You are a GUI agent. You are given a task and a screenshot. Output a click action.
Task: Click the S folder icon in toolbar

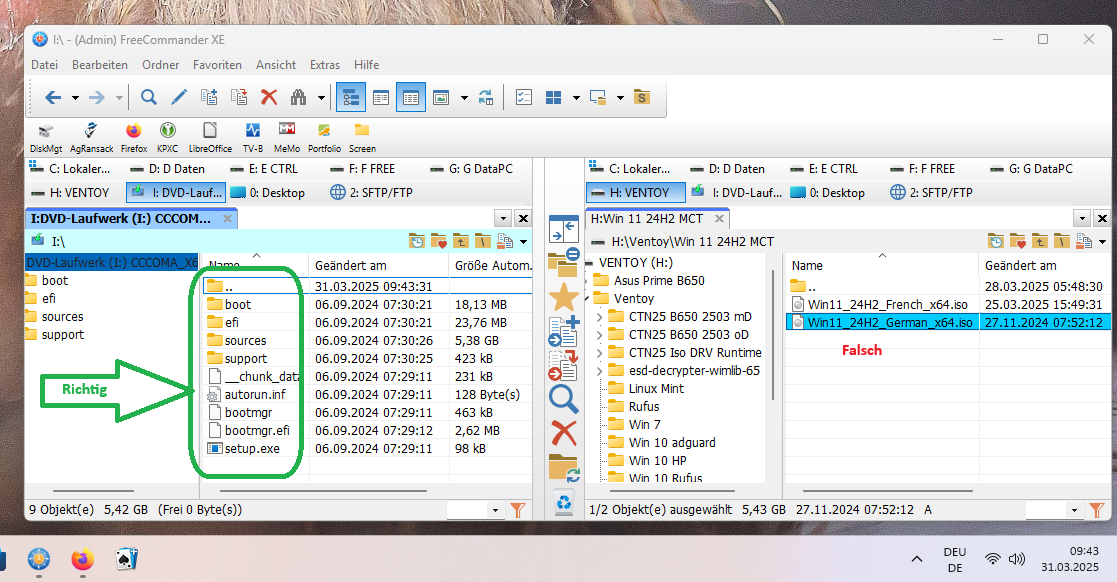[x=642, y=98]
